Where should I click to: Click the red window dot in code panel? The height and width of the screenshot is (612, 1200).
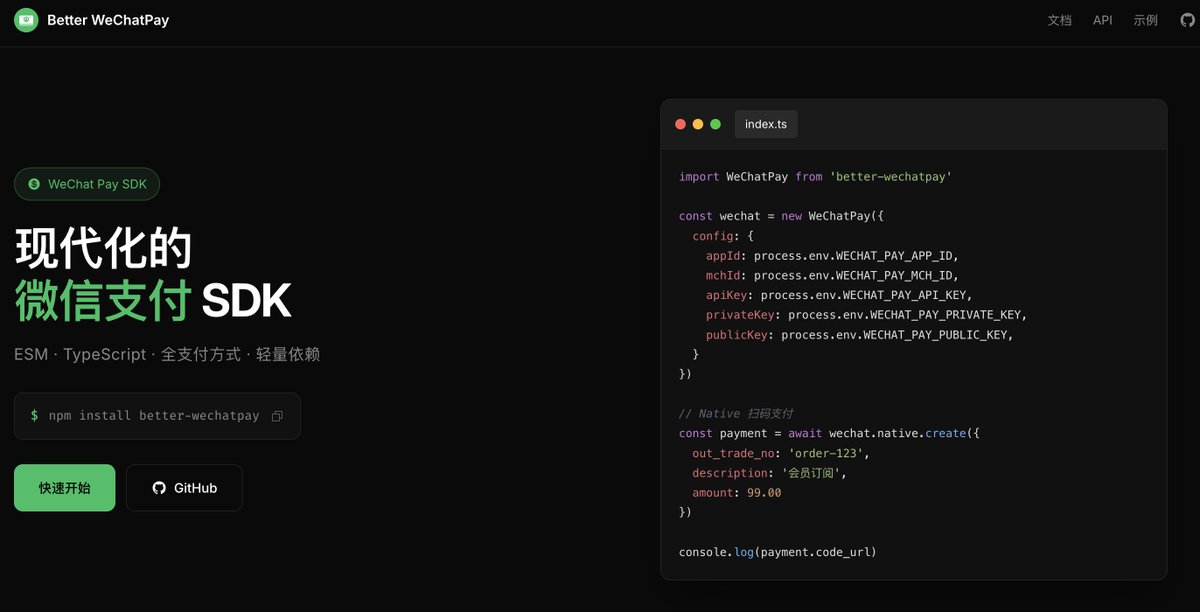pyautogui.click(x=681, y=124)
